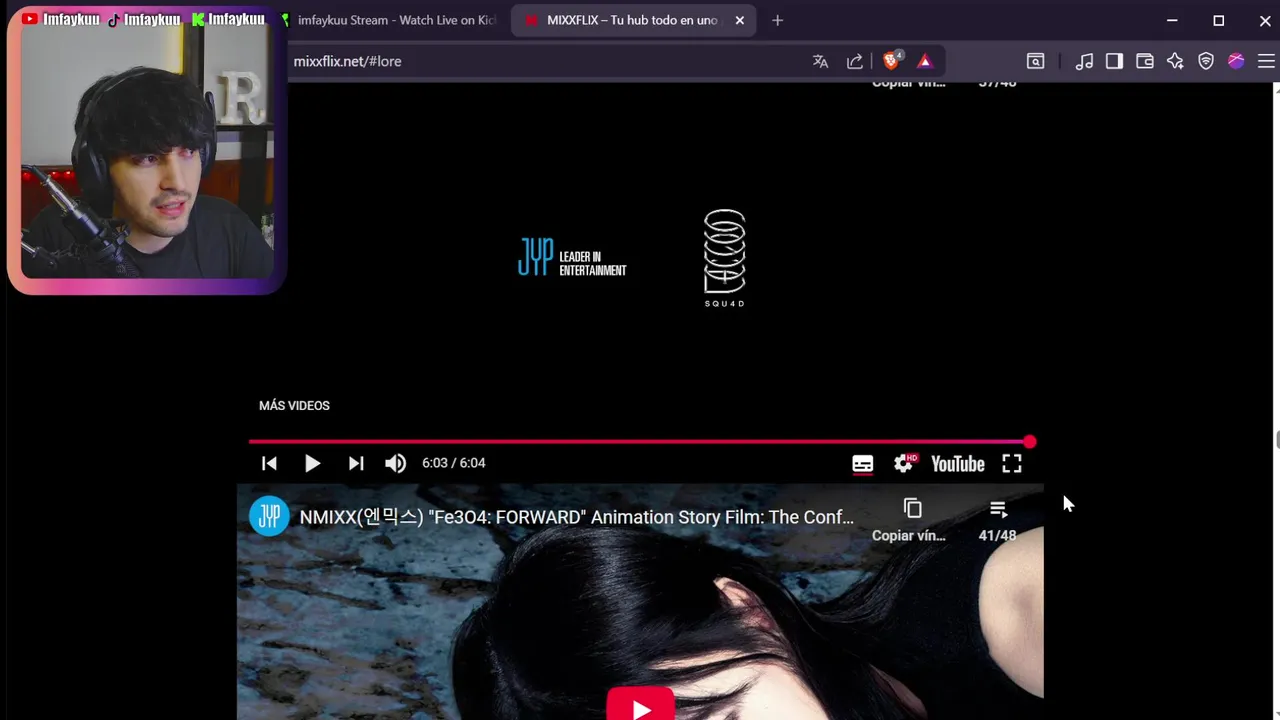This screenshot has height=720, width=1280.
Task: Select the MIXXFLIX tab
Action: [x=632, y=20]
